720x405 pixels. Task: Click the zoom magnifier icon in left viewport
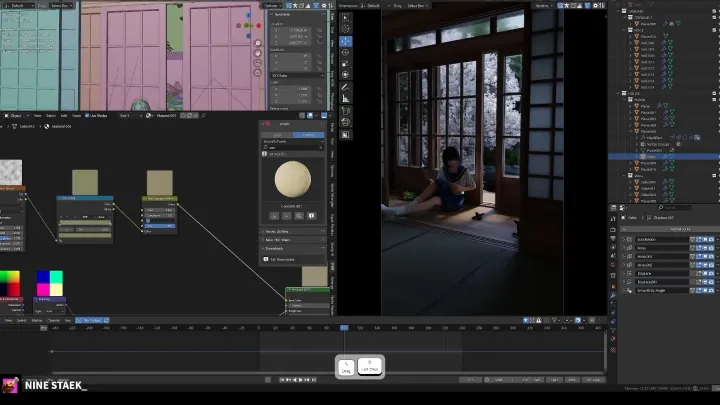[x=258, y=43]
